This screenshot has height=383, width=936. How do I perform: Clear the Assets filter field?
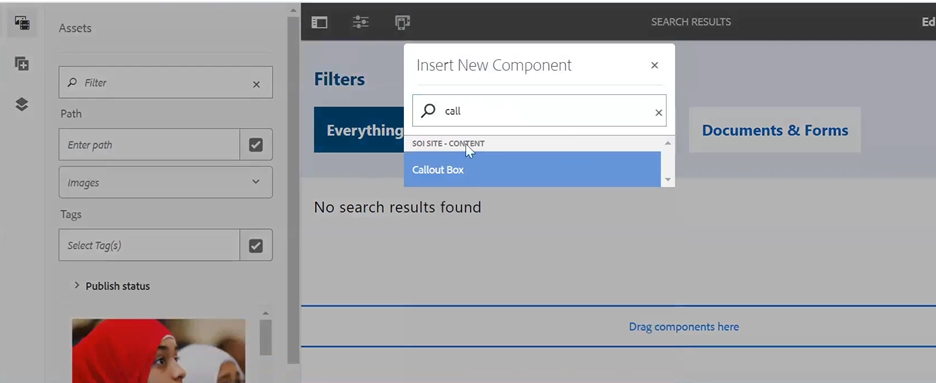(256, 84)
